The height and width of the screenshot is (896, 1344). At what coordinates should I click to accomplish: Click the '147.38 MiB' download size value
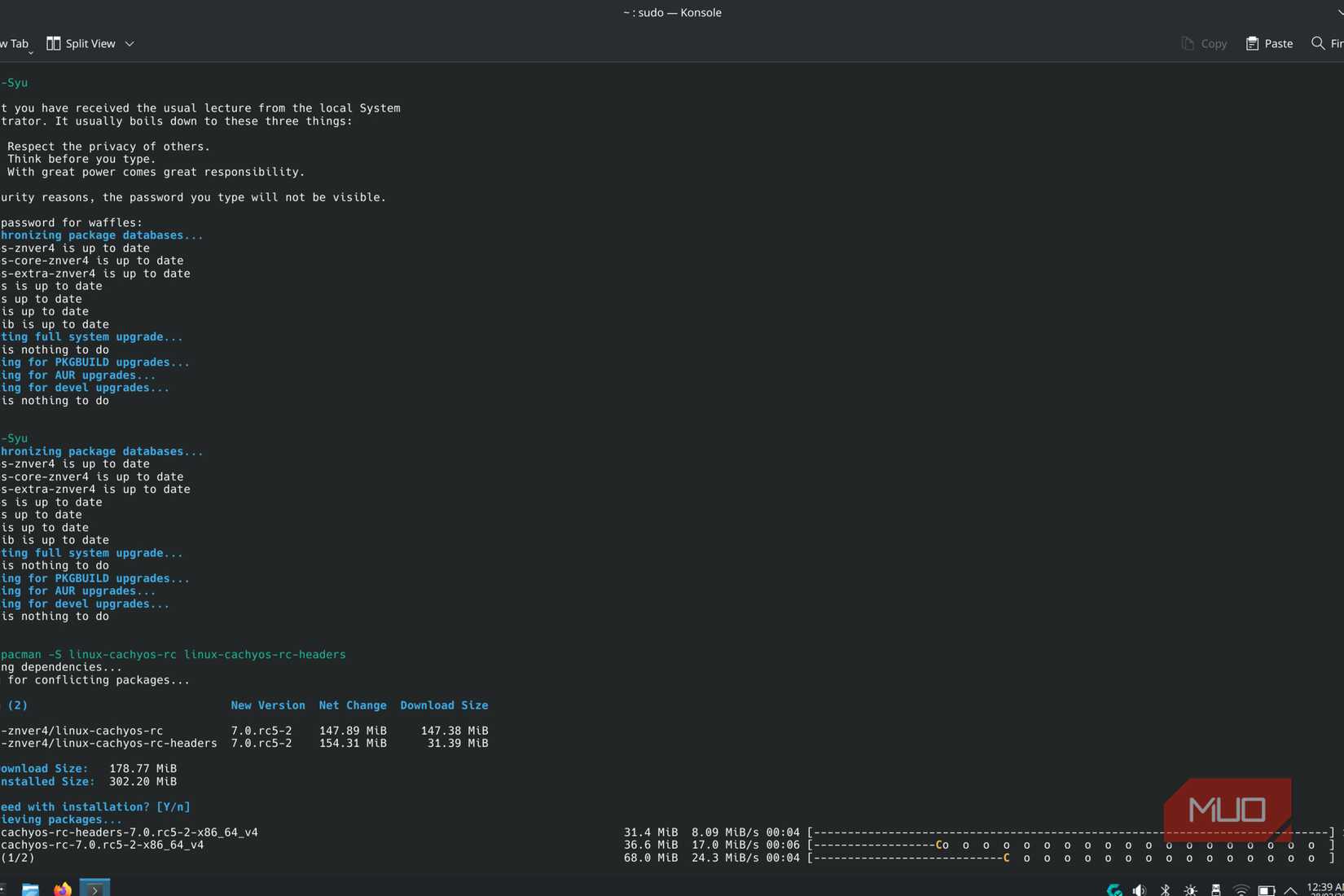tap(455, 731)
